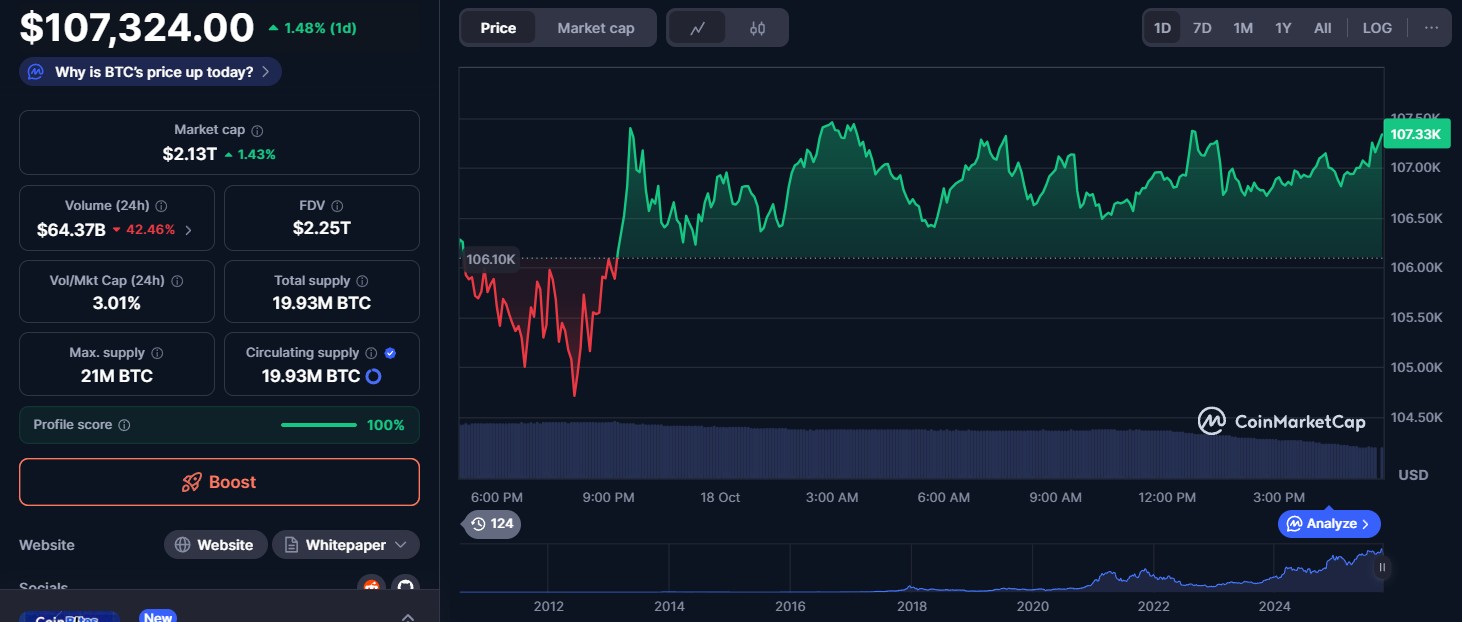The height and width of the screenshot is (622, 1462).
Task: Click the Boost button
Action: click(x=219, y=482)
